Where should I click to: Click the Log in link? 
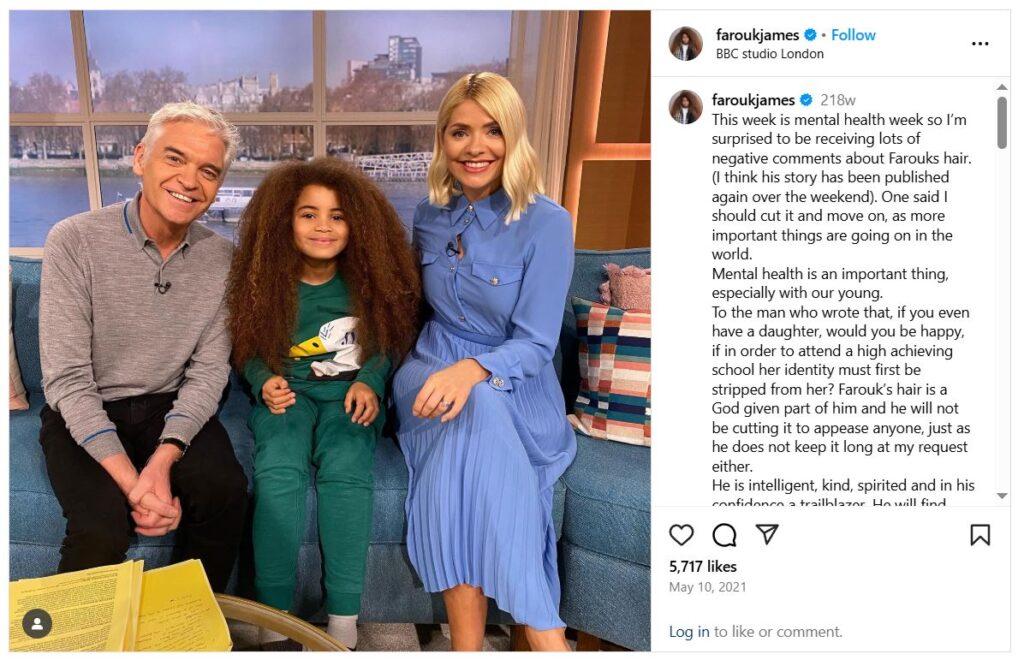point(688,631)
